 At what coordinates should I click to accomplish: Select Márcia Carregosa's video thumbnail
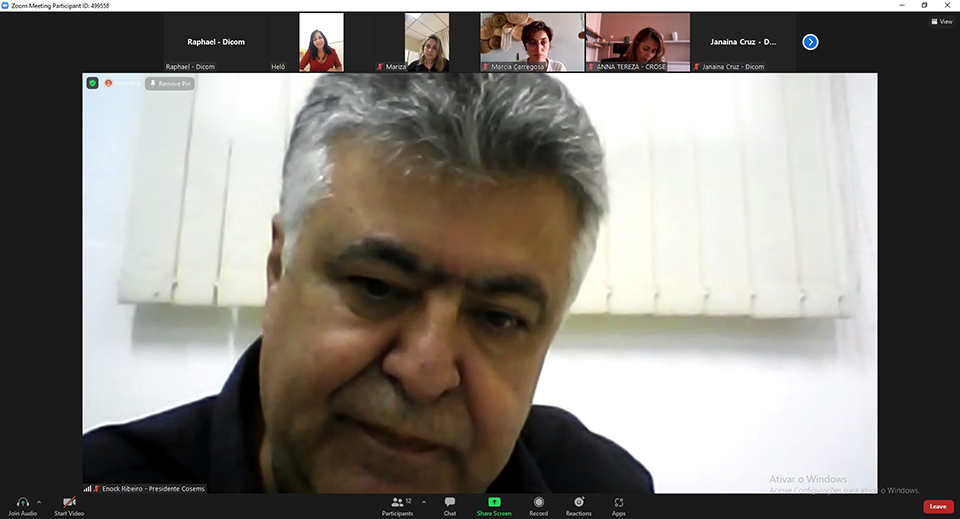pyautogui.click(x=531, y=42)
